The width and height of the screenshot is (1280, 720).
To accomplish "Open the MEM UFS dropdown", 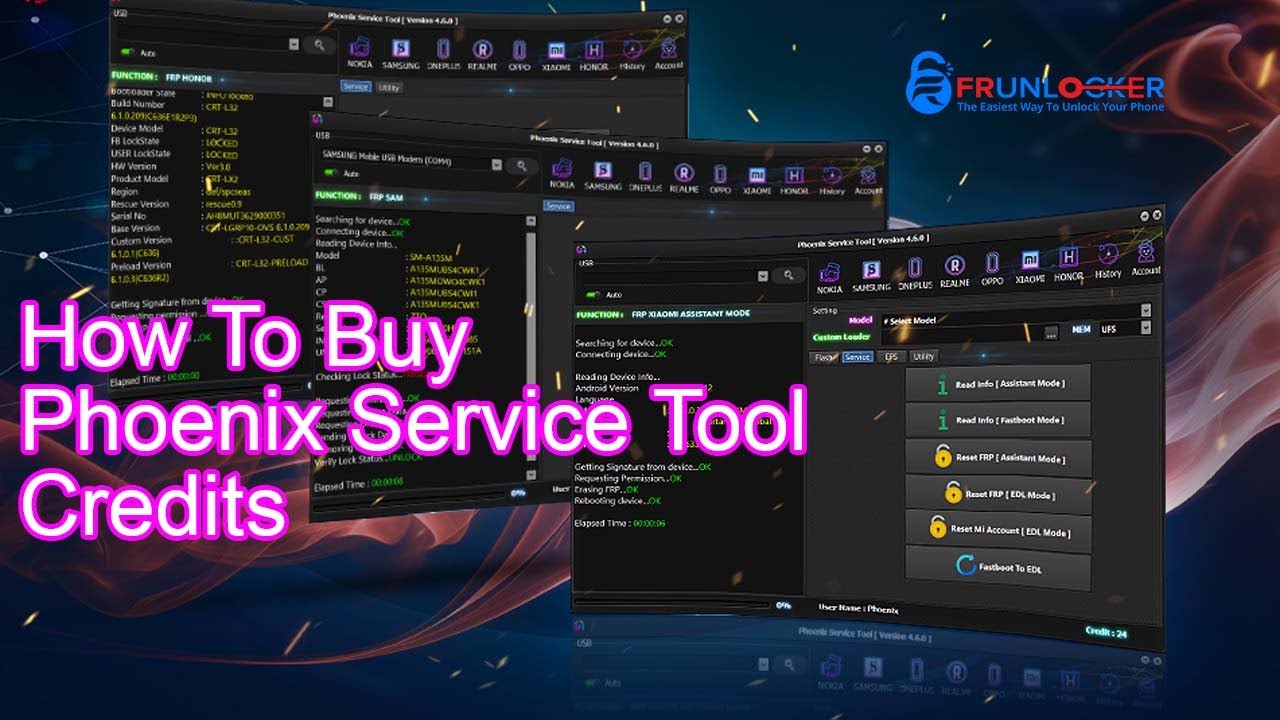I will 1146,328.
